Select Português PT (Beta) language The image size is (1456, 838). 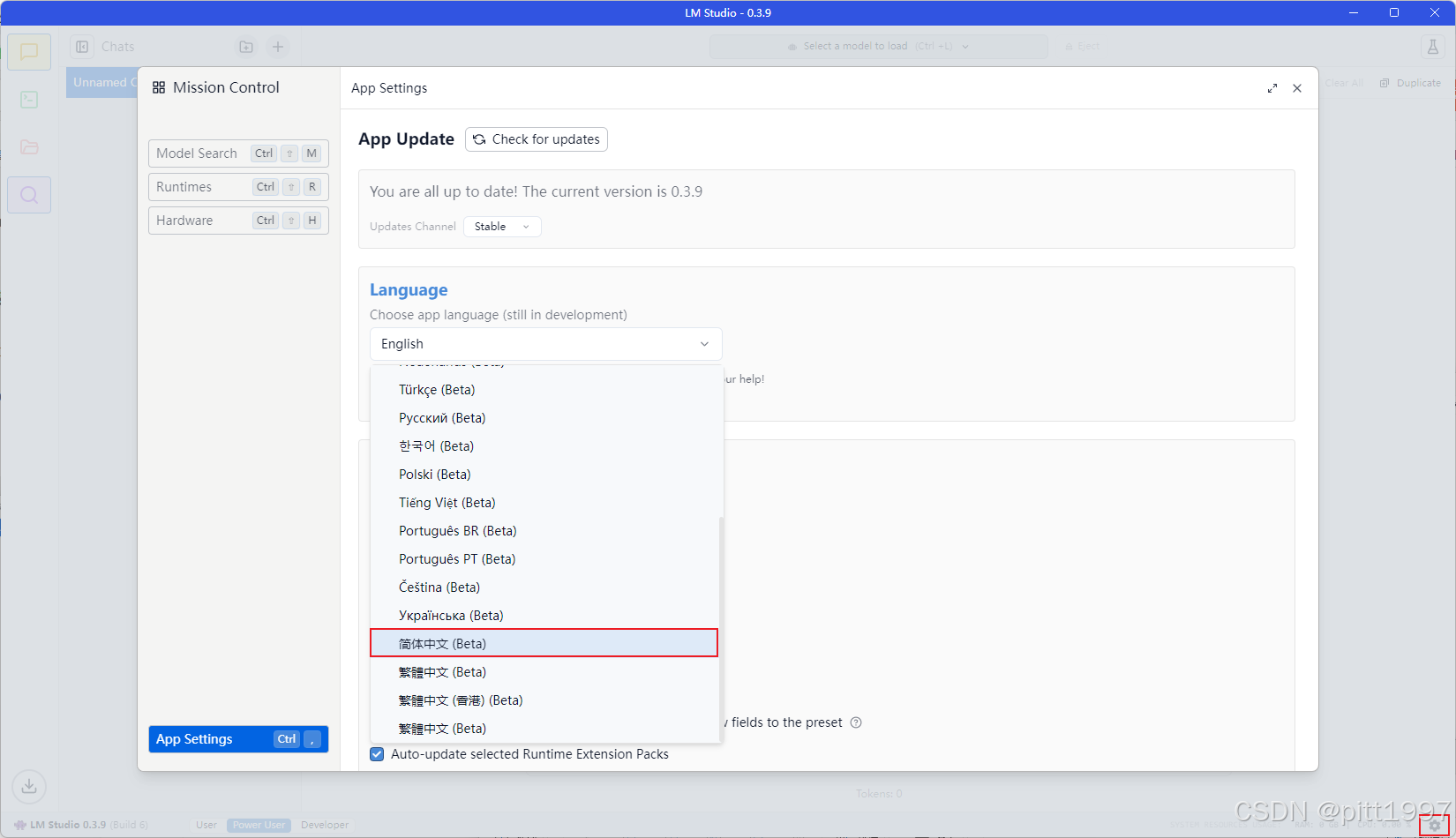click(544, 559)
